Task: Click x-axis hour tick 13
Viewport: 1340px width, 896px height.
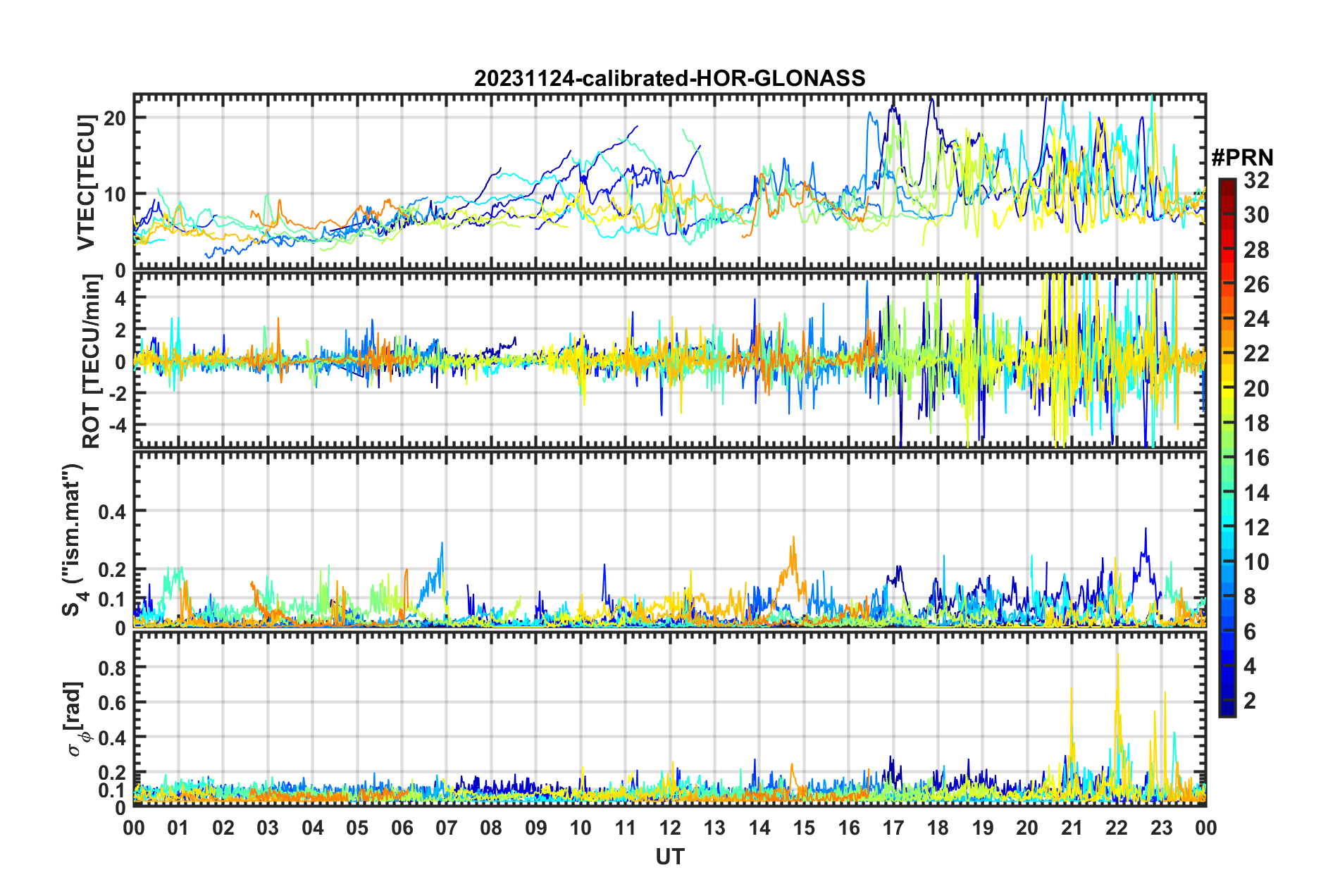Action: (714, 828)
